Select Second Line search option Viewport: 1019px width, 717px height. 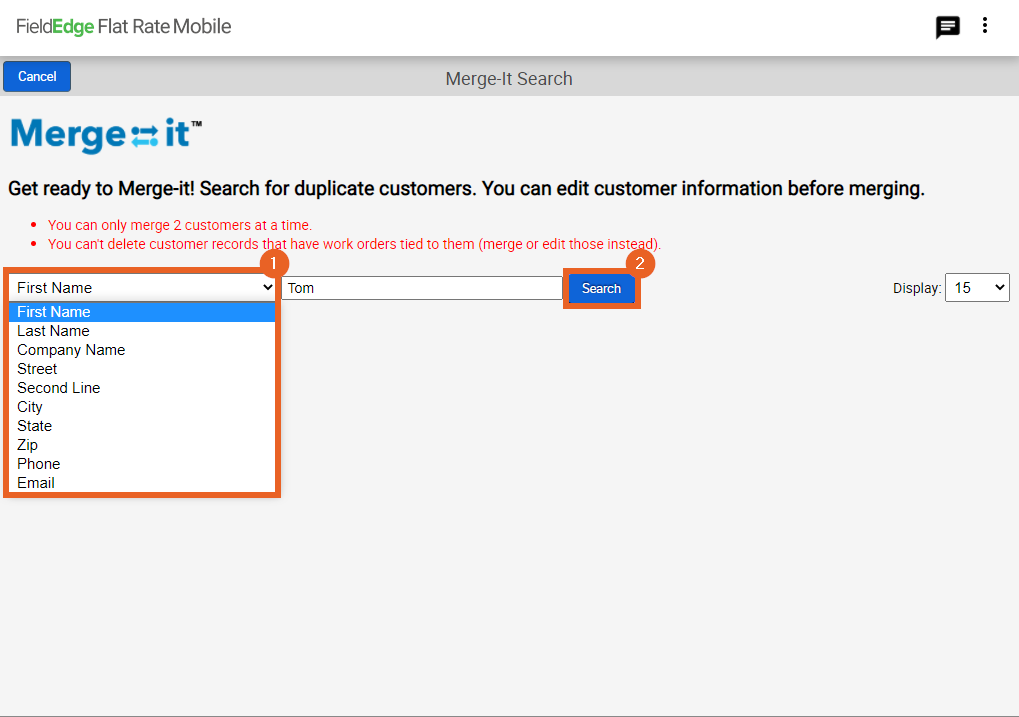(58, 388)
